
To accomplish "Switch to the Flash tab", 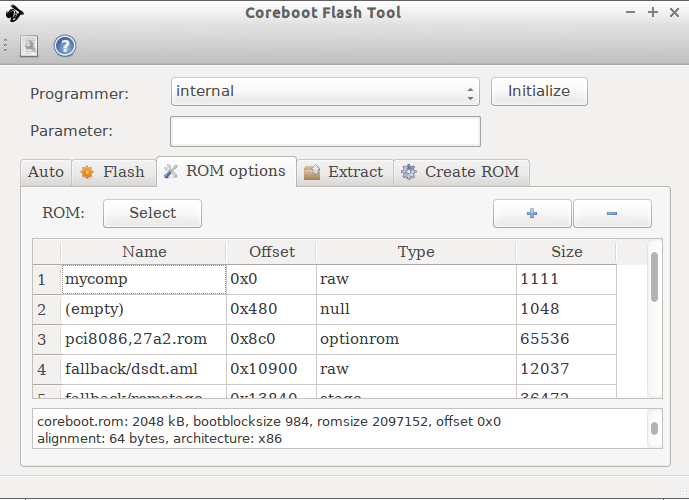I will pyautogui.click(x=113, y=172).
